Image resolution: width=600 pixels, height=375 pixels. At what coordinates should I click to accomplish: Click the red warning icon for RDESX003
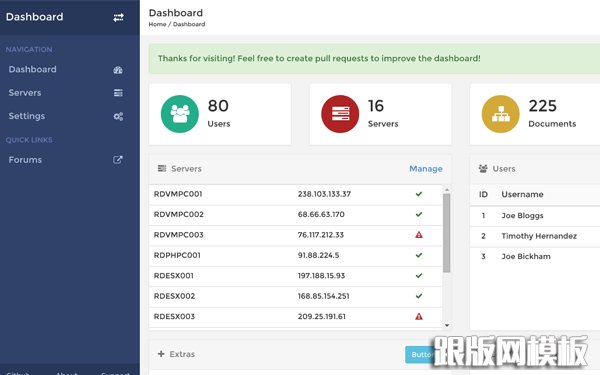(419, 316)
